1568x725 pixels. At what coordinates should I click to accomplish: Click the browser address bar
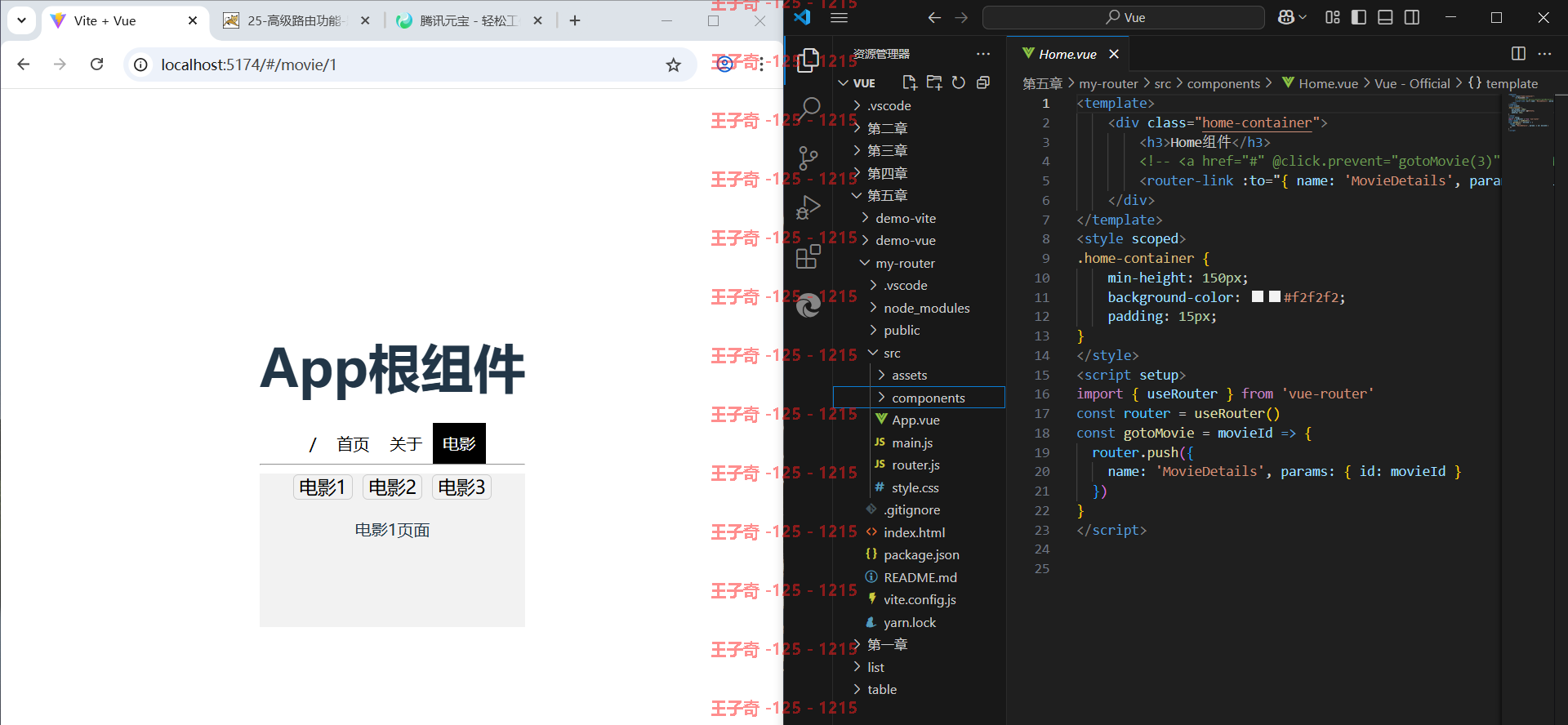pos(408,64)
